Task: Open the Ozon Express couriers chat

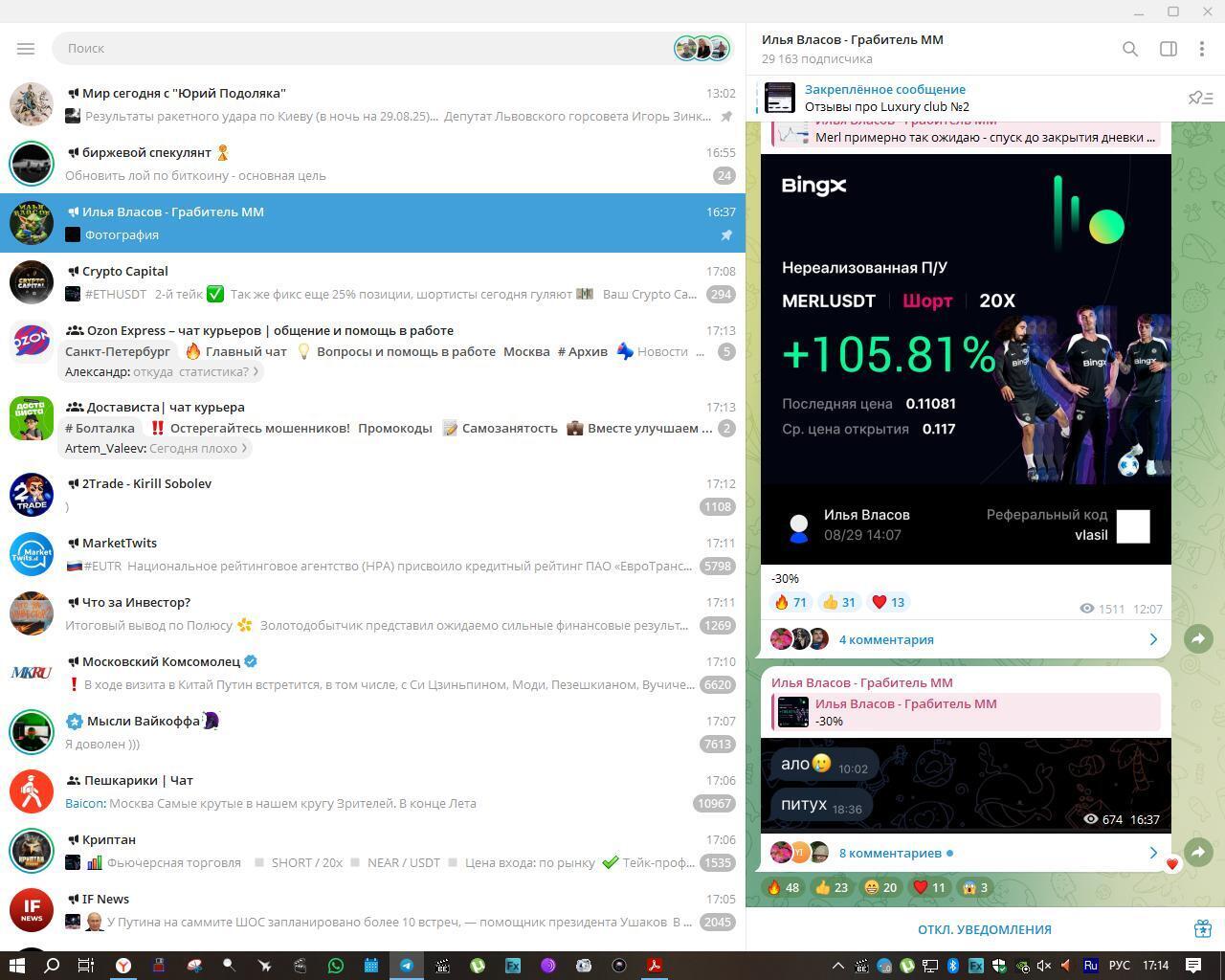Action: point(372,350)
